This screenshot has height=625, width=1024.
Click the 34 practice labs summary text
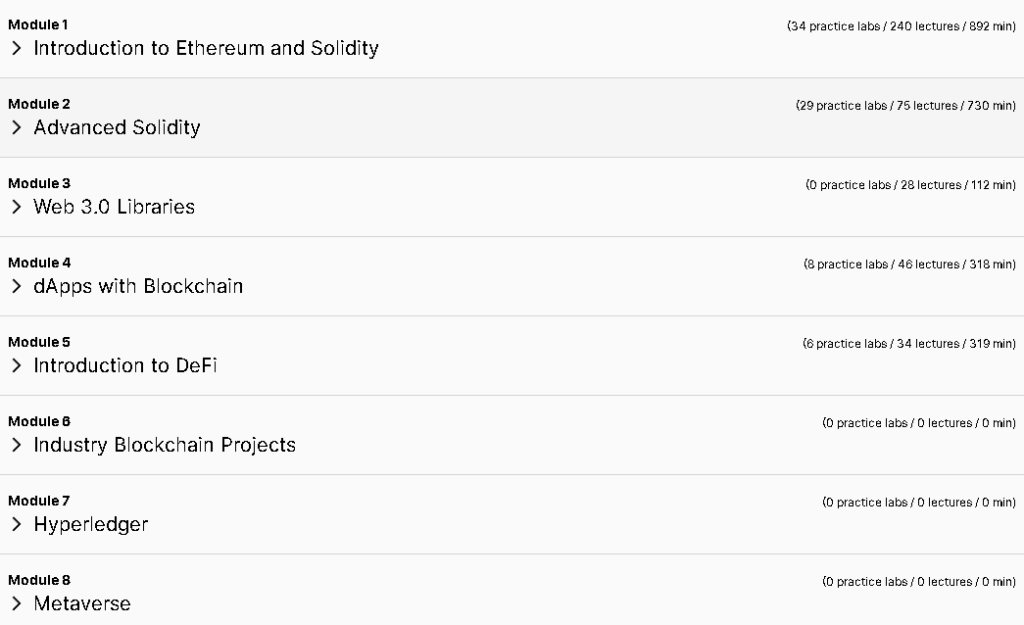pyautogui.click(x=901, y=26)
